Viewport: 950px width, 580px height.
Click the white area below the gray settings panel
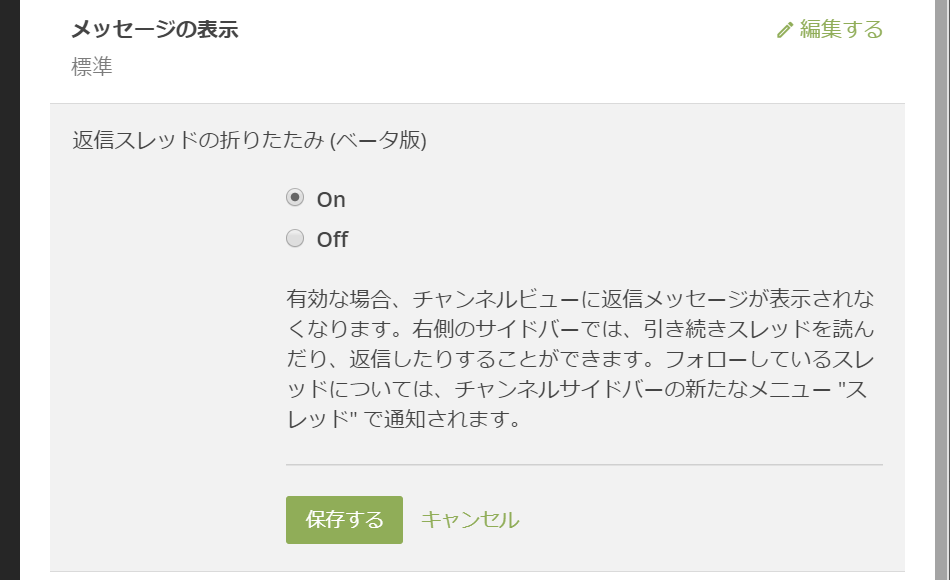477,576
